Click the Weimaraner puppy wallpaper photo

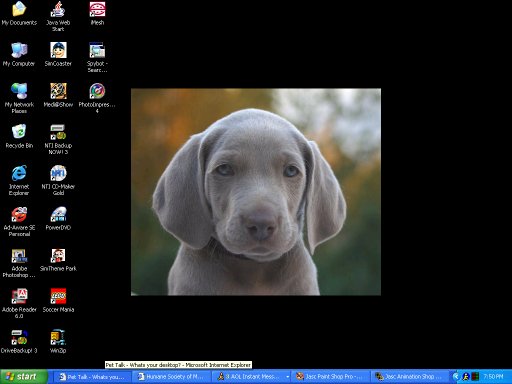256,192
